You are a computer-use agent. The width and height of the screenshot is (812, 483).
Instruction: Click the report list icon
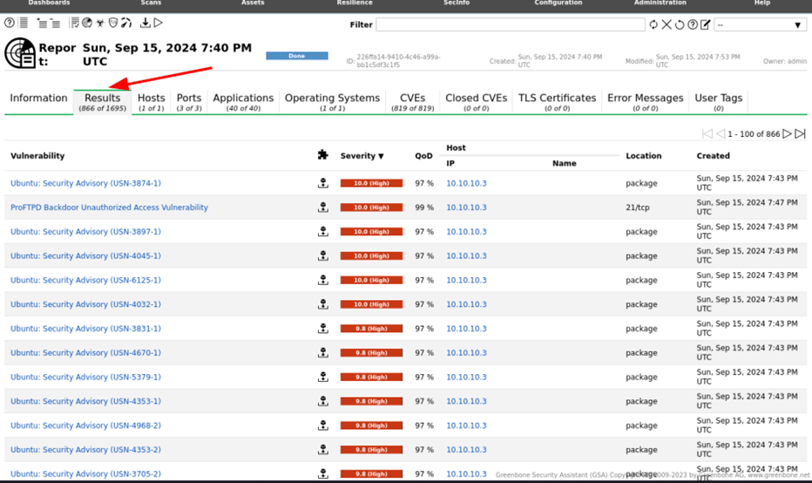pos(23,23)
